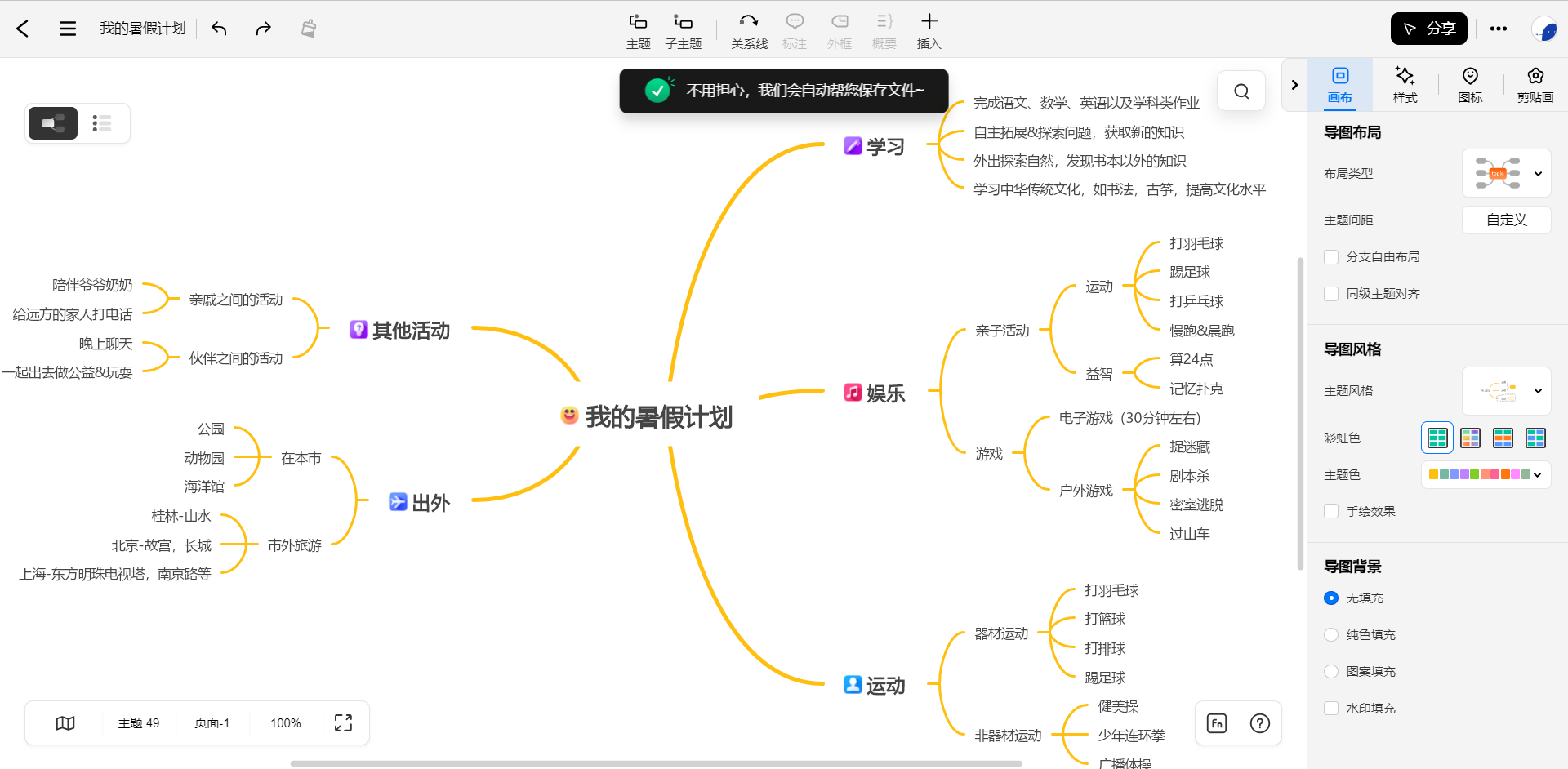Open the three-dot more options menu
The height and width of the screenshot is (769, 1568).
[x=1498, y=29]
